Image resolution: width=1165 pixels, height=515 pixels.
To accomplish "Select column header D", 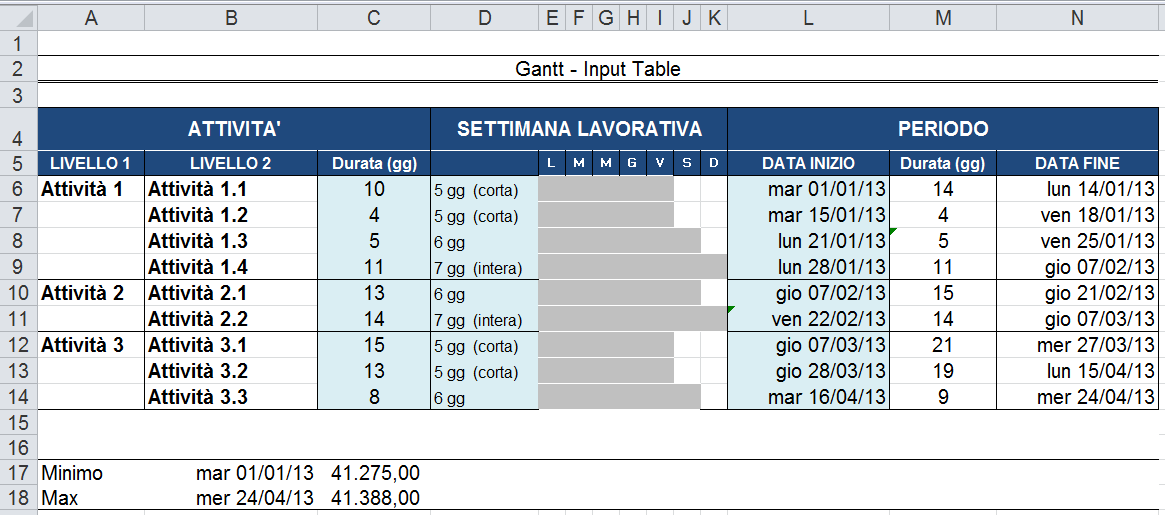I will (x=484, y=17).
